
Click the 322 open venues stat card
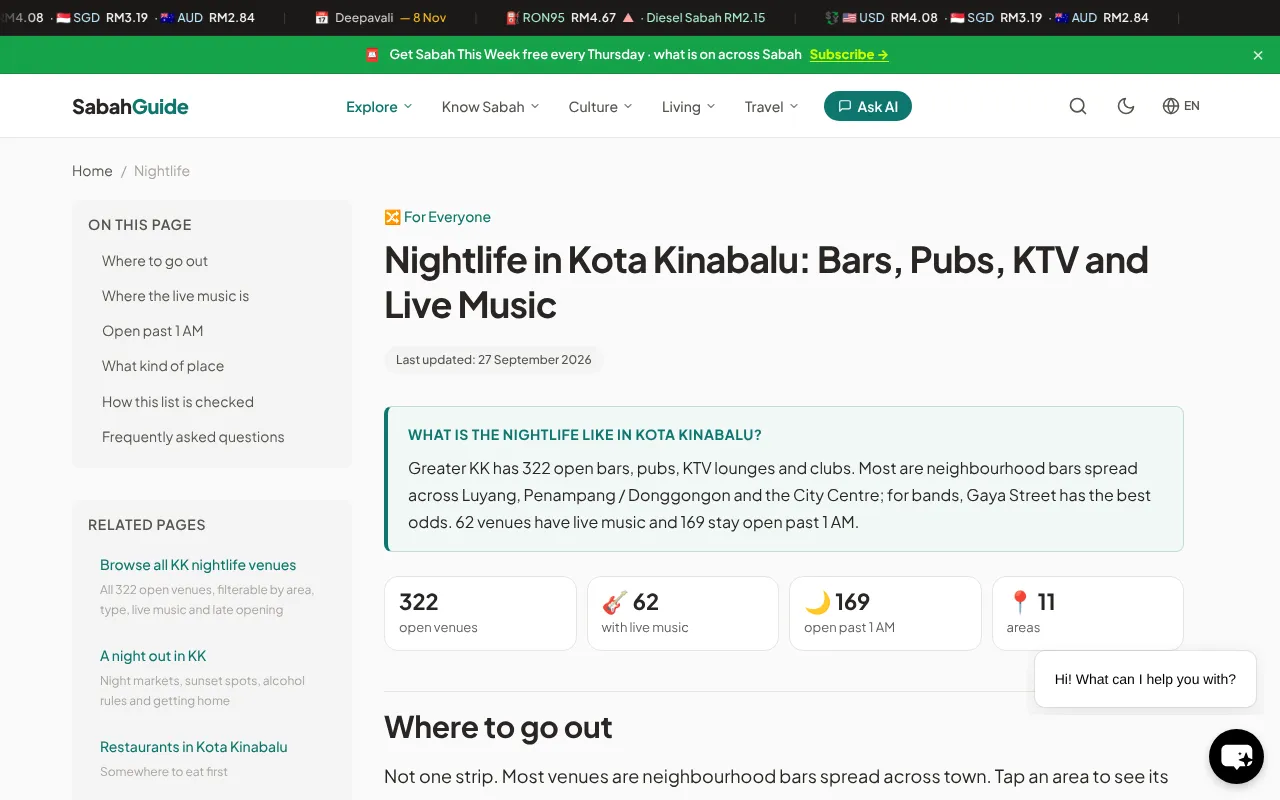coord(480,613)
